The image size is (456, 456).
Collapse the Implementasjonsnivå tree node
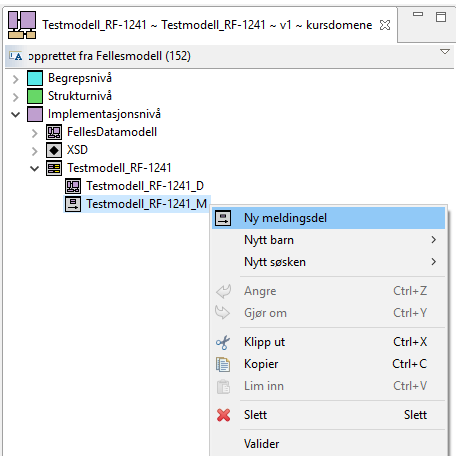(x=15, y=115)
